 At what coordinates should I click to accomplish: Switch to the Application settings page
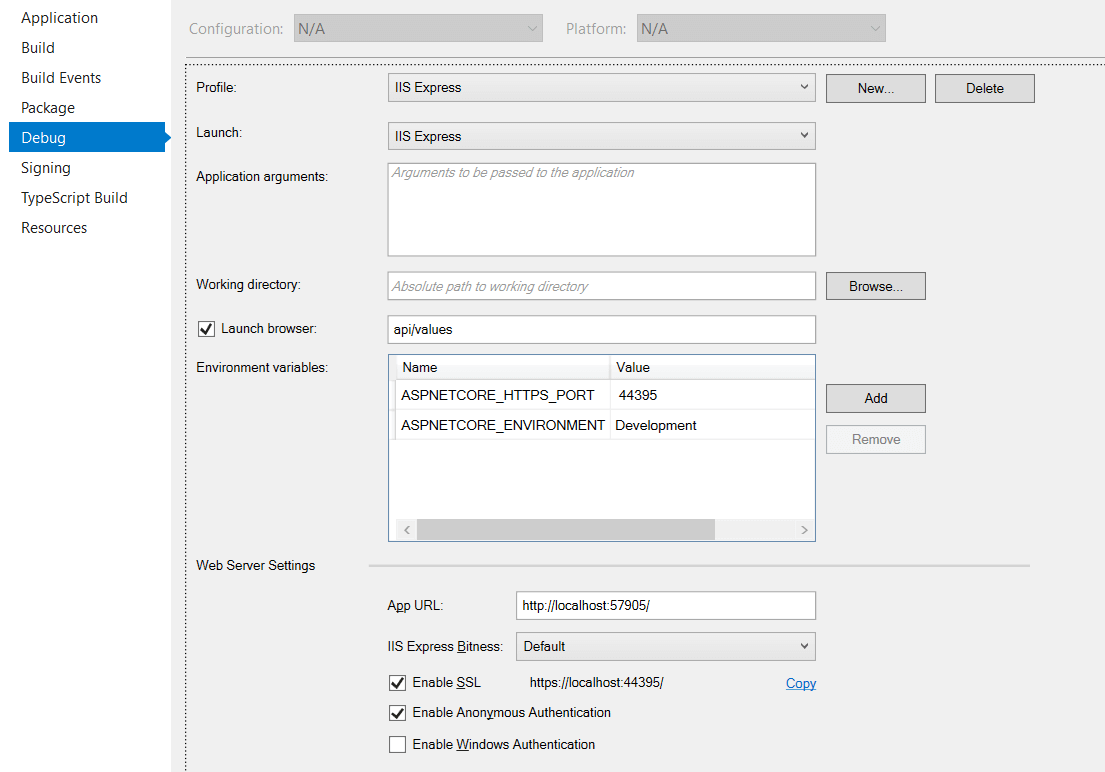[59, 17]
